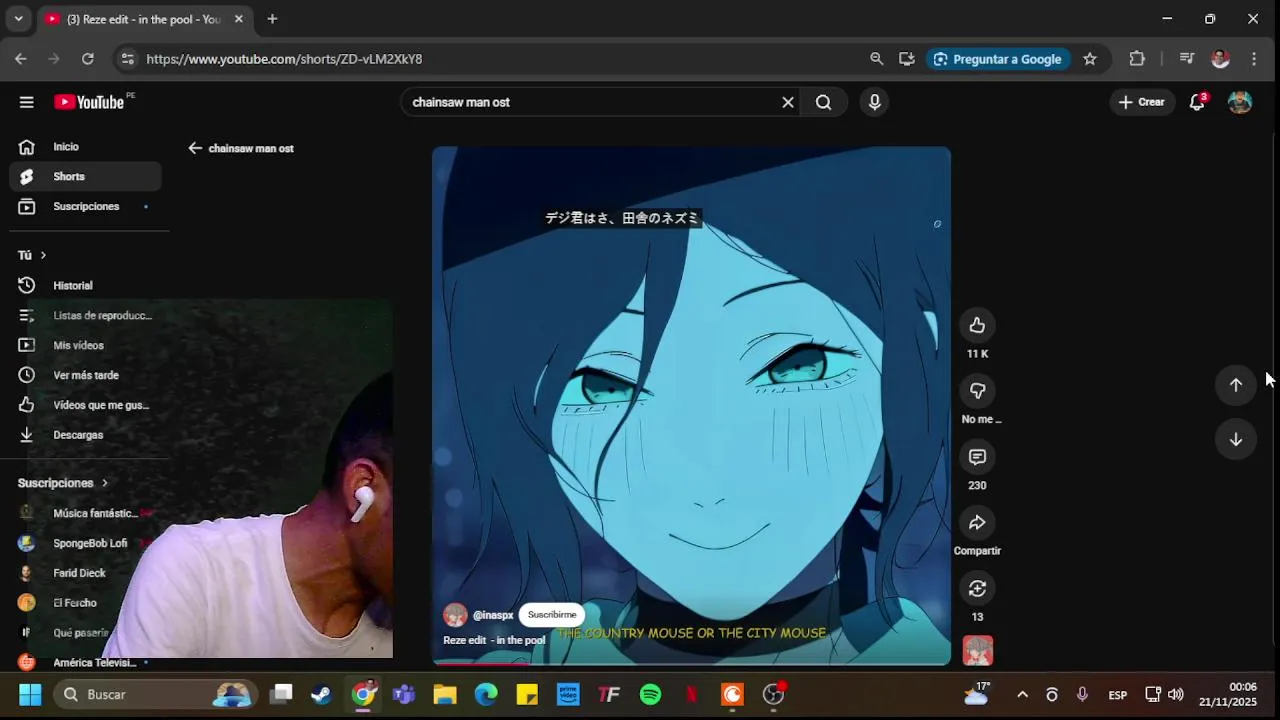
Task: Click the Reze edit - in the pool title
Action: [x=494, y=641]
